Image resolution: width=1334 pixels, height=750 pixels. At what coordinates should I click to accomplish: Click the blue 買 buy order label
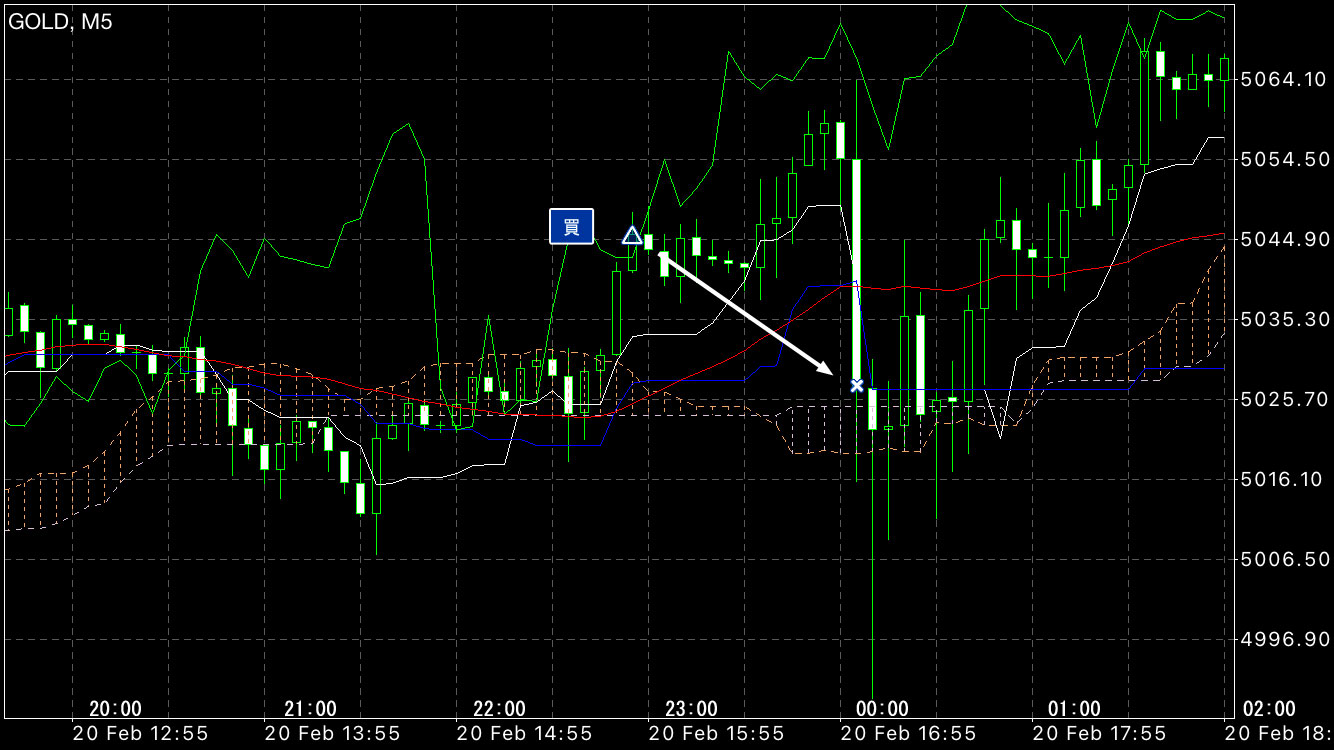coord(571,226)
